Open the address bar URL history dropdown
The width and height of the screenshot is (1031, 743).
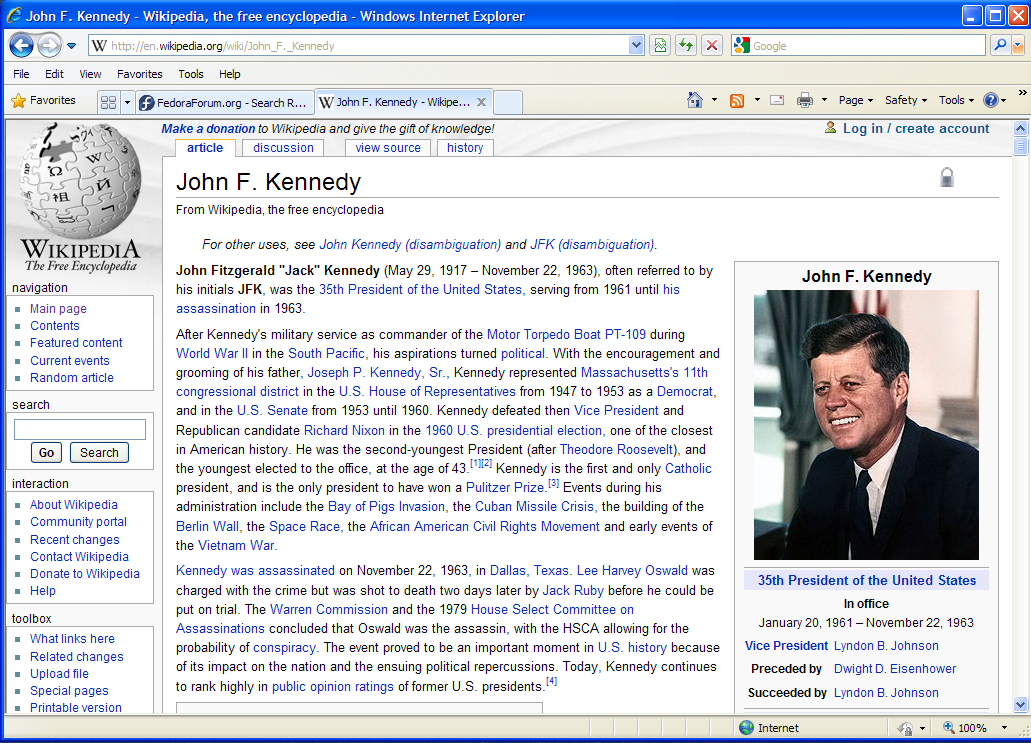[x=636, y=45]
